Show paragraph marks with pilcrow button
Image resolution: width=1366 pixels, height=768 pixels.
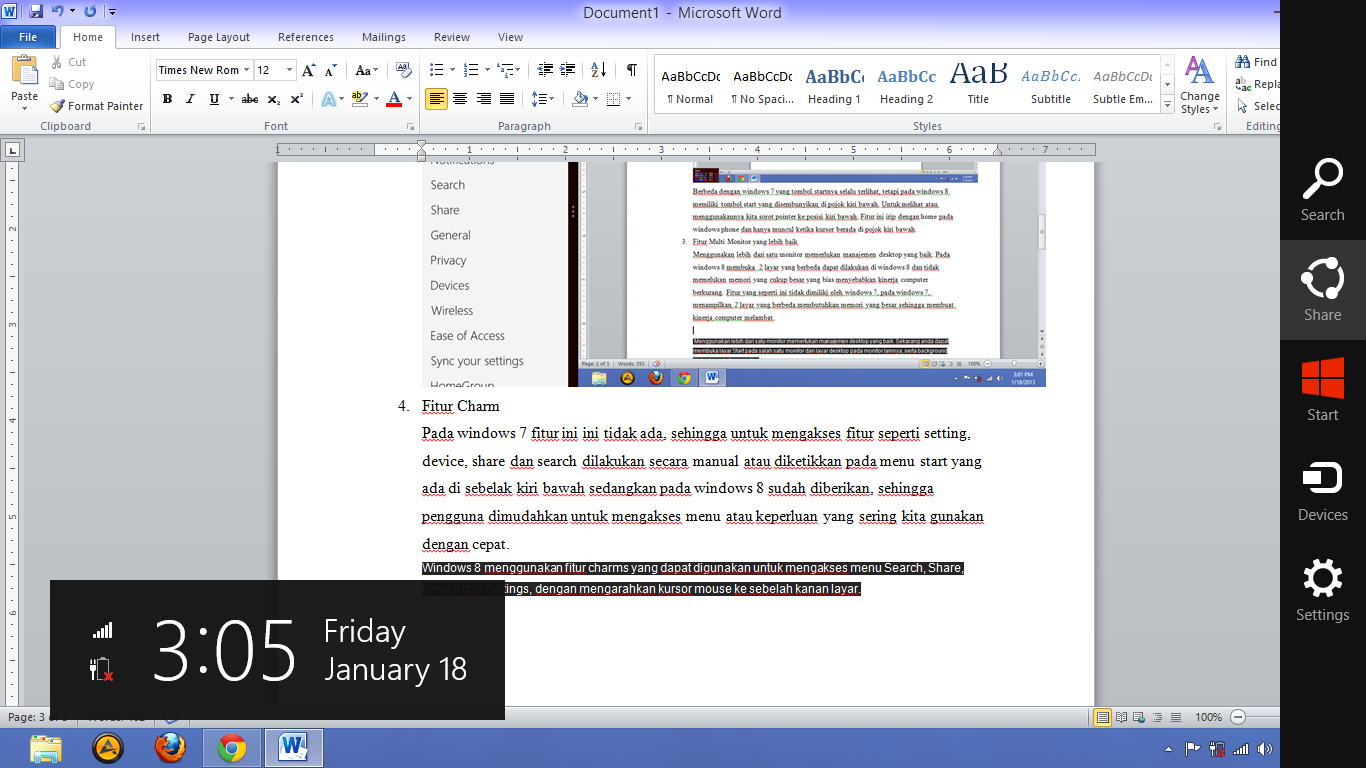[x=632, y=70]
